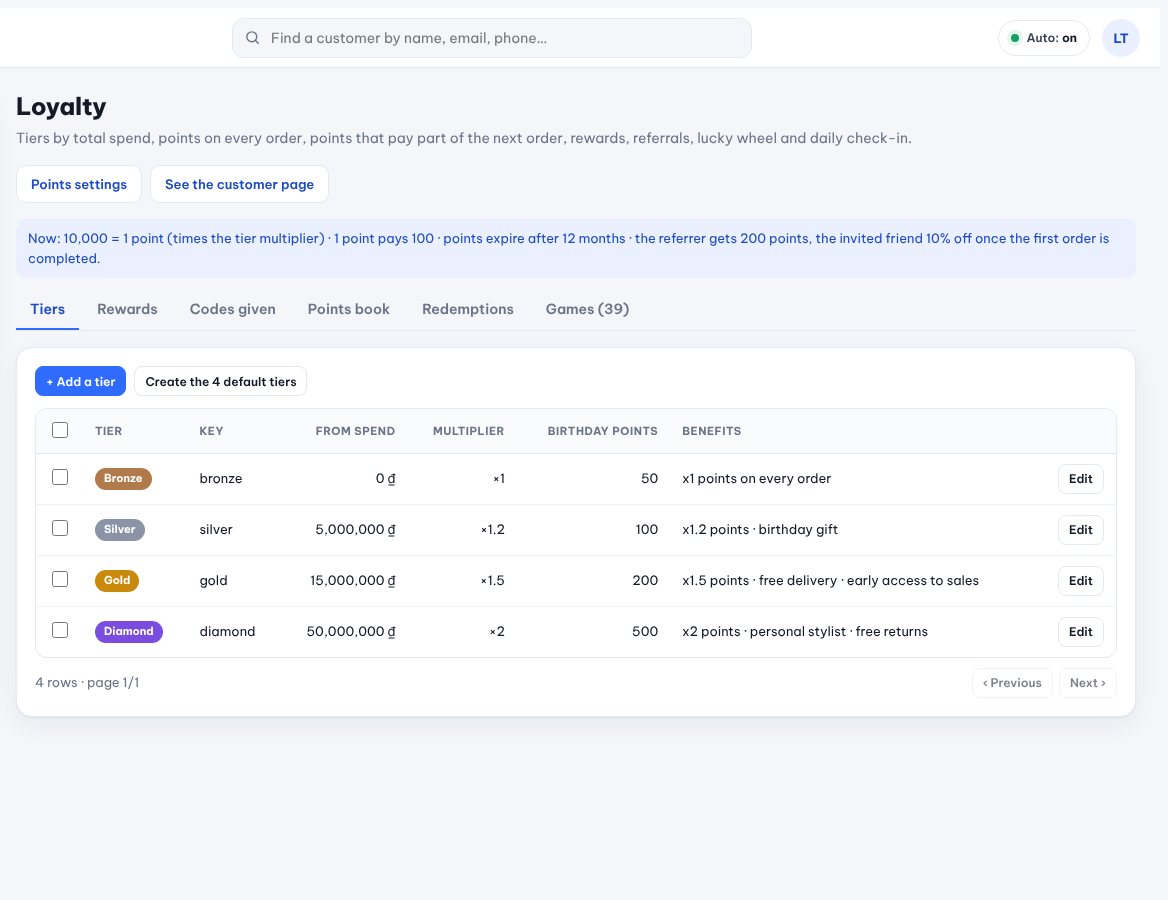Go to the Previous page
Viewport: 1168px width, 900px height.
click(1012, 682)
